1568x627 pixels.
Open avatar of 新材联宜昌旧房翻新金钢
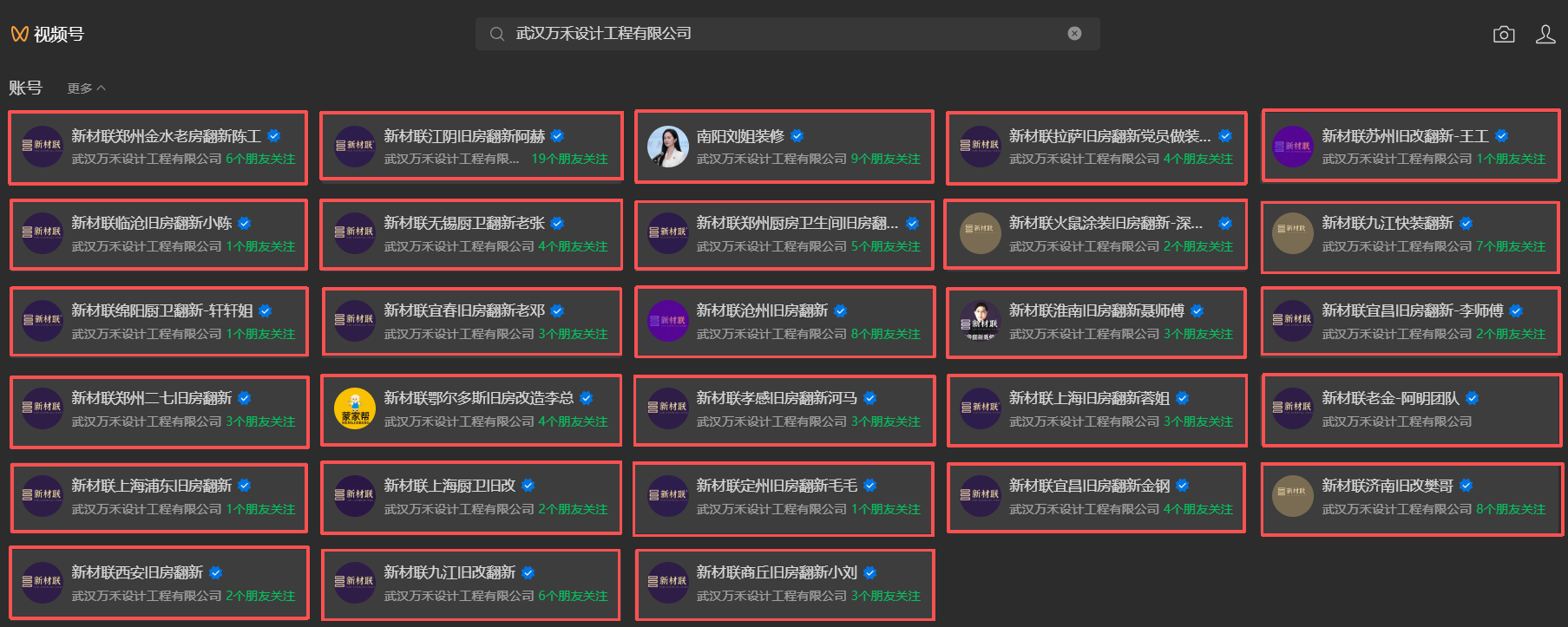tap(980, 496)
